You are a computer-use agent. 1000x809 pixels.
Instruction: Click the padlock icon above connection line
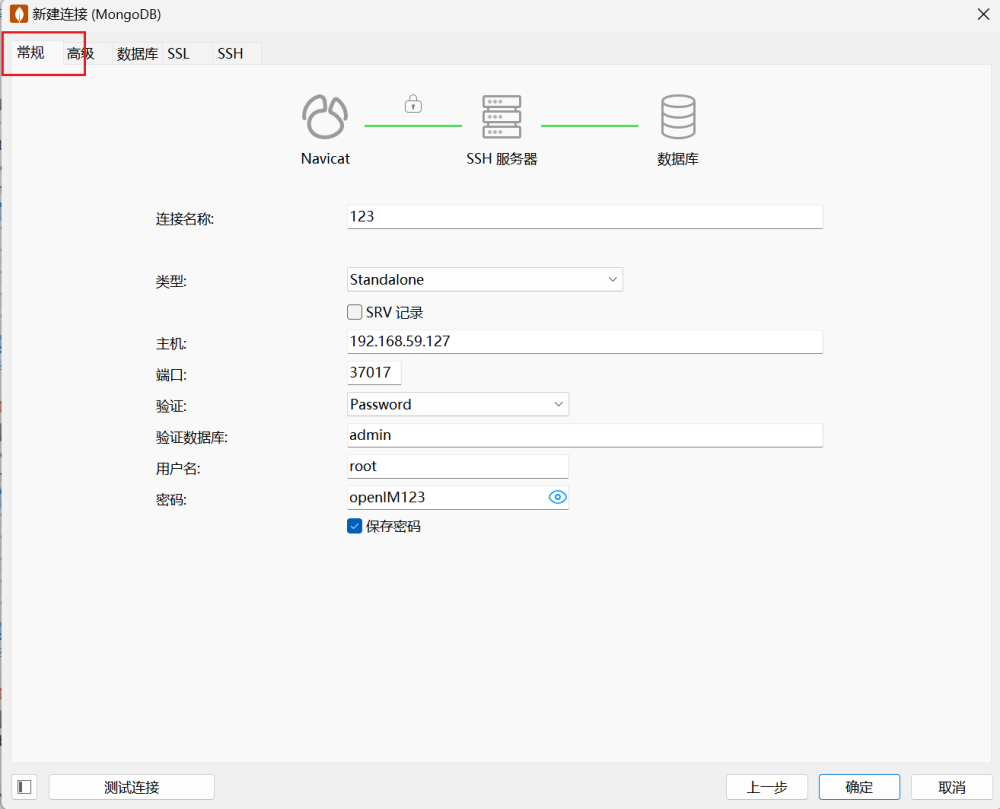413,104
